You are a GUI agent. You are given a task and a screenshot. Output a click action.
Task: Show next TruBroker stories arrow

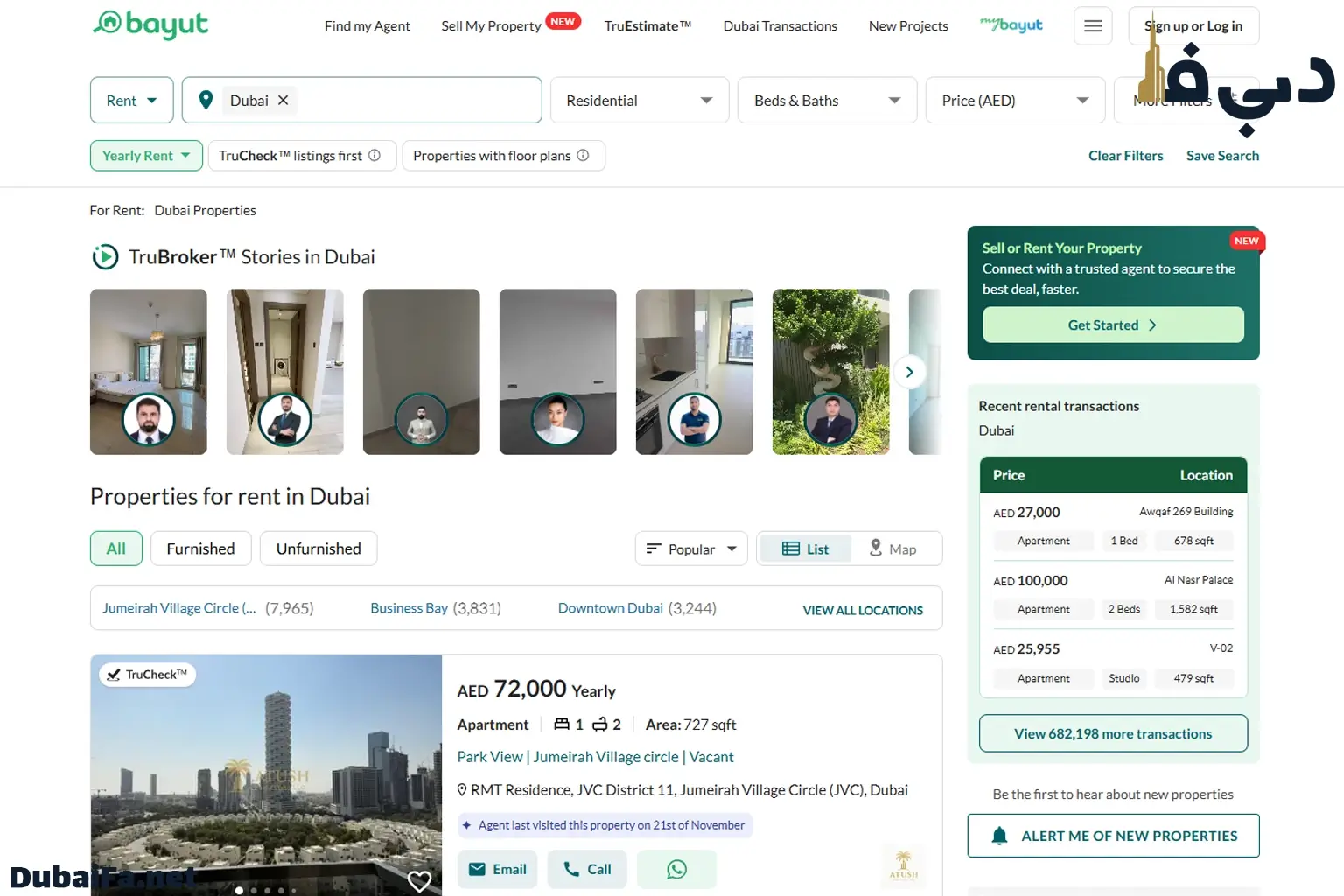coord(909,372)
